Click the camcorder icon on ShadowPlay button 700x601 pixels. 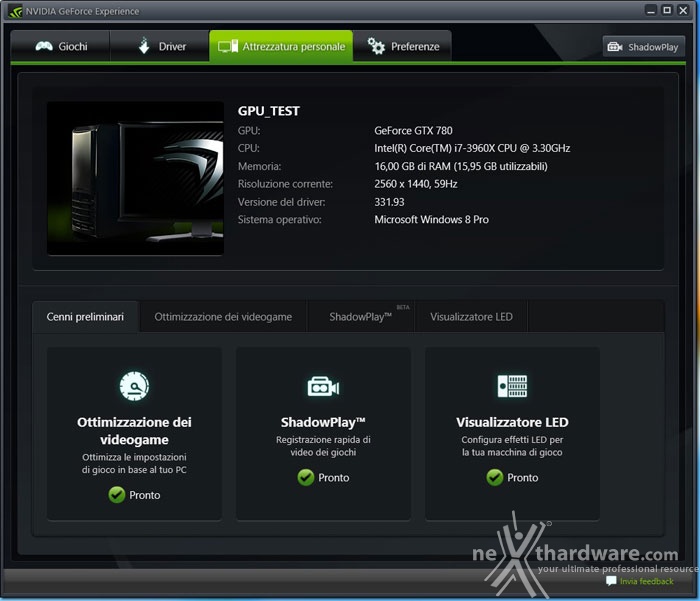click(x=615, y=47)
